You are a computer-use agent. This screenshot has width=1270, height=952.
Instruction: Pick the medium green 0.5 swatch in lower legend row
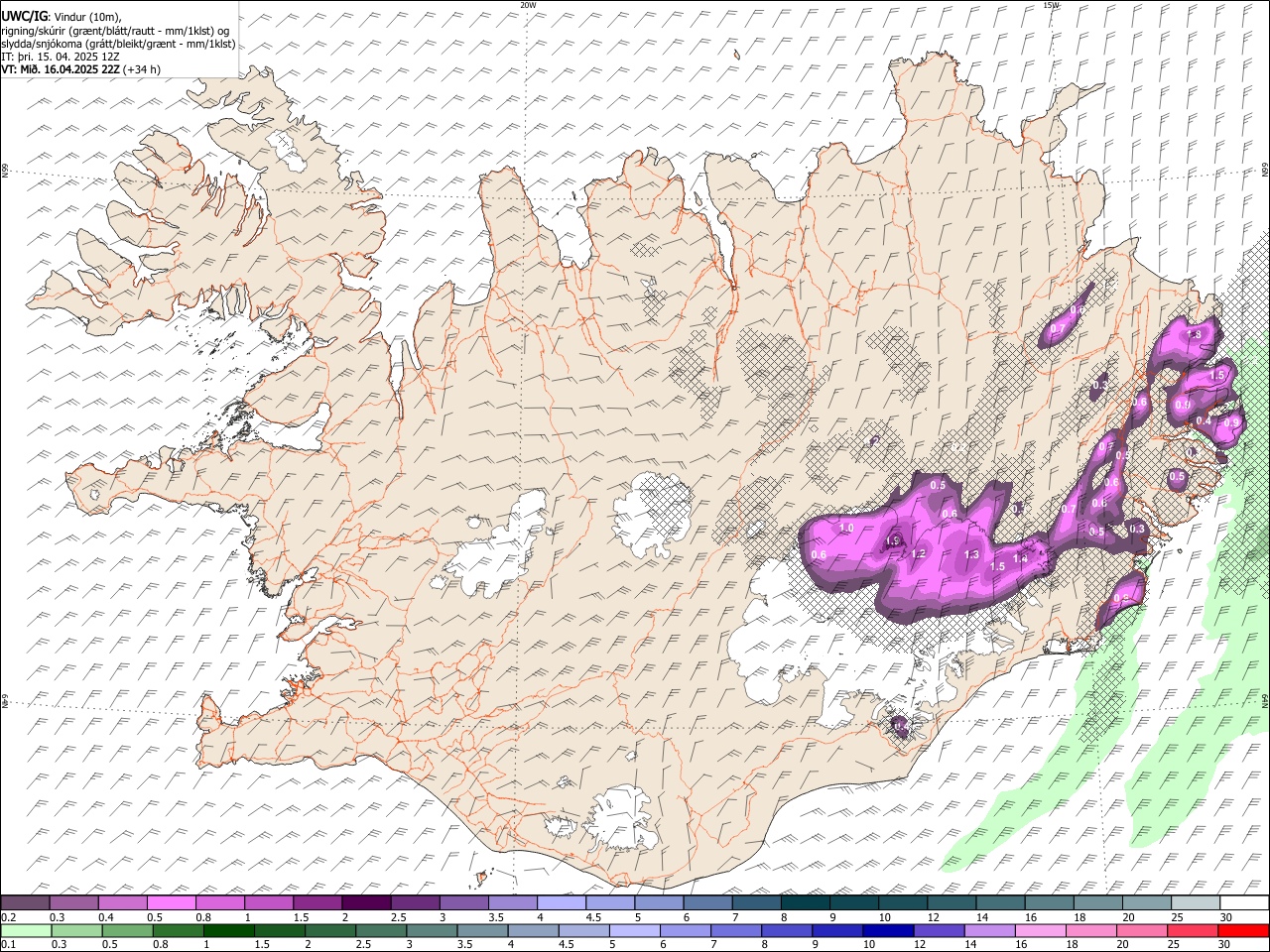(x=128, y=930)
